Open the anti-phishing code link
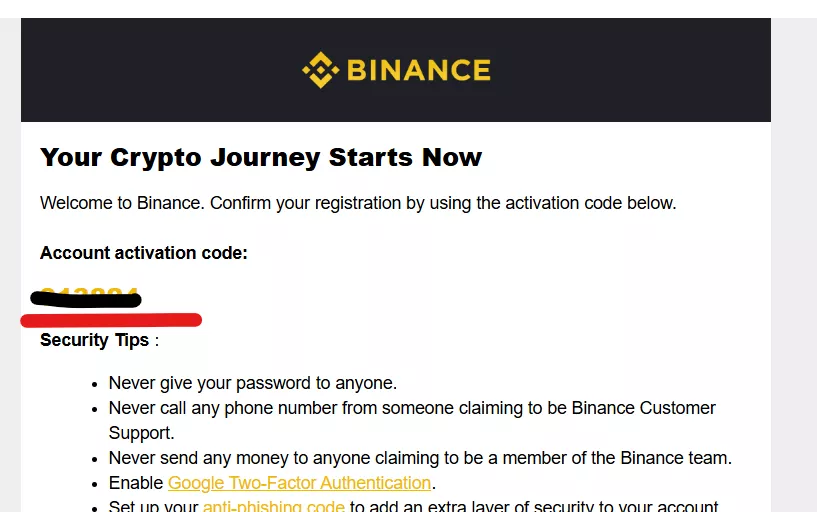The image size is (817, 512). (273, 507)
